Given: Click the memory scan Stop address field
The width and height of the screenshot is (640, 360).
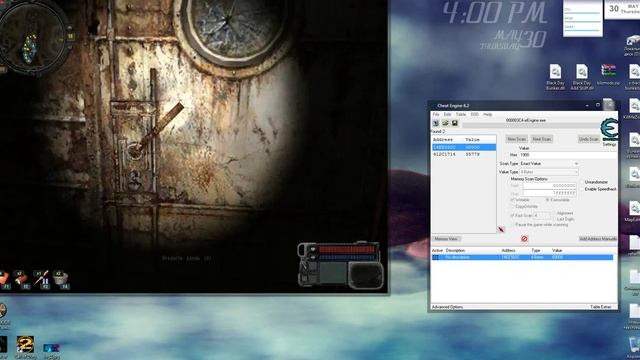Looking at the screenshot, I should pos(549,193).
